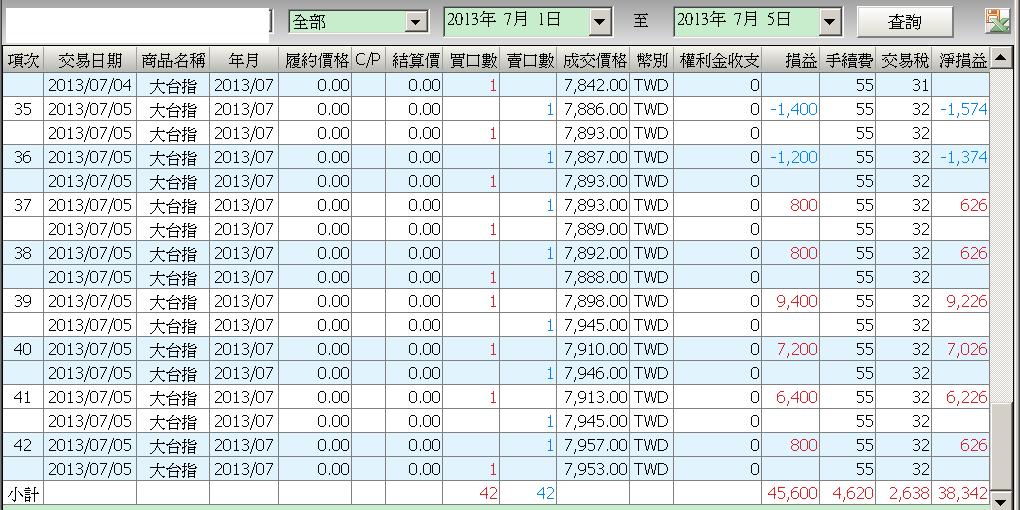Click the subtotal net profit 38,342
1020x510 pixels.
tap(963, 494)
